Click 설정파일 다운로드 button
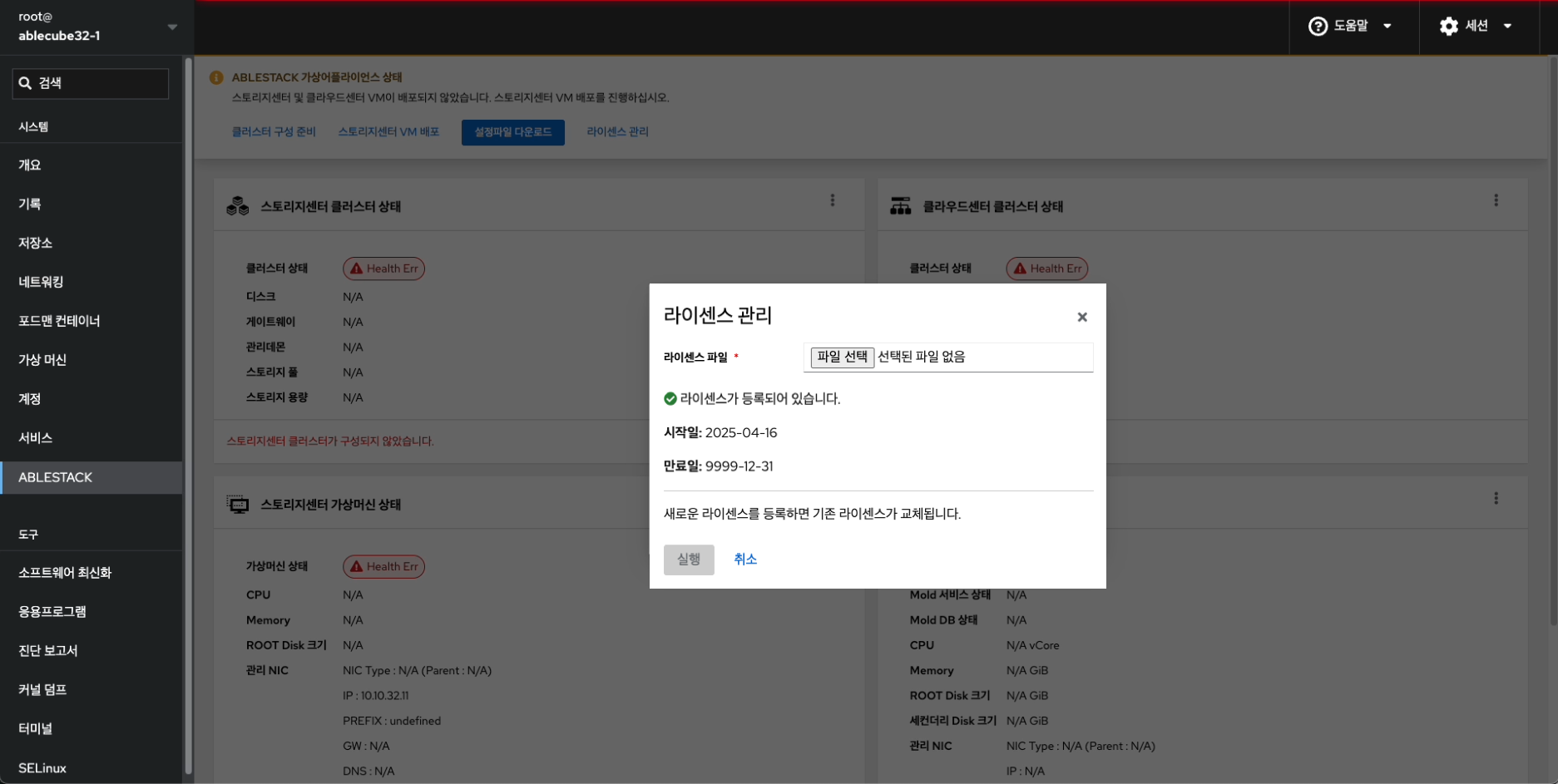Viewport: 1558px width, 784px height. click(512, 132)
